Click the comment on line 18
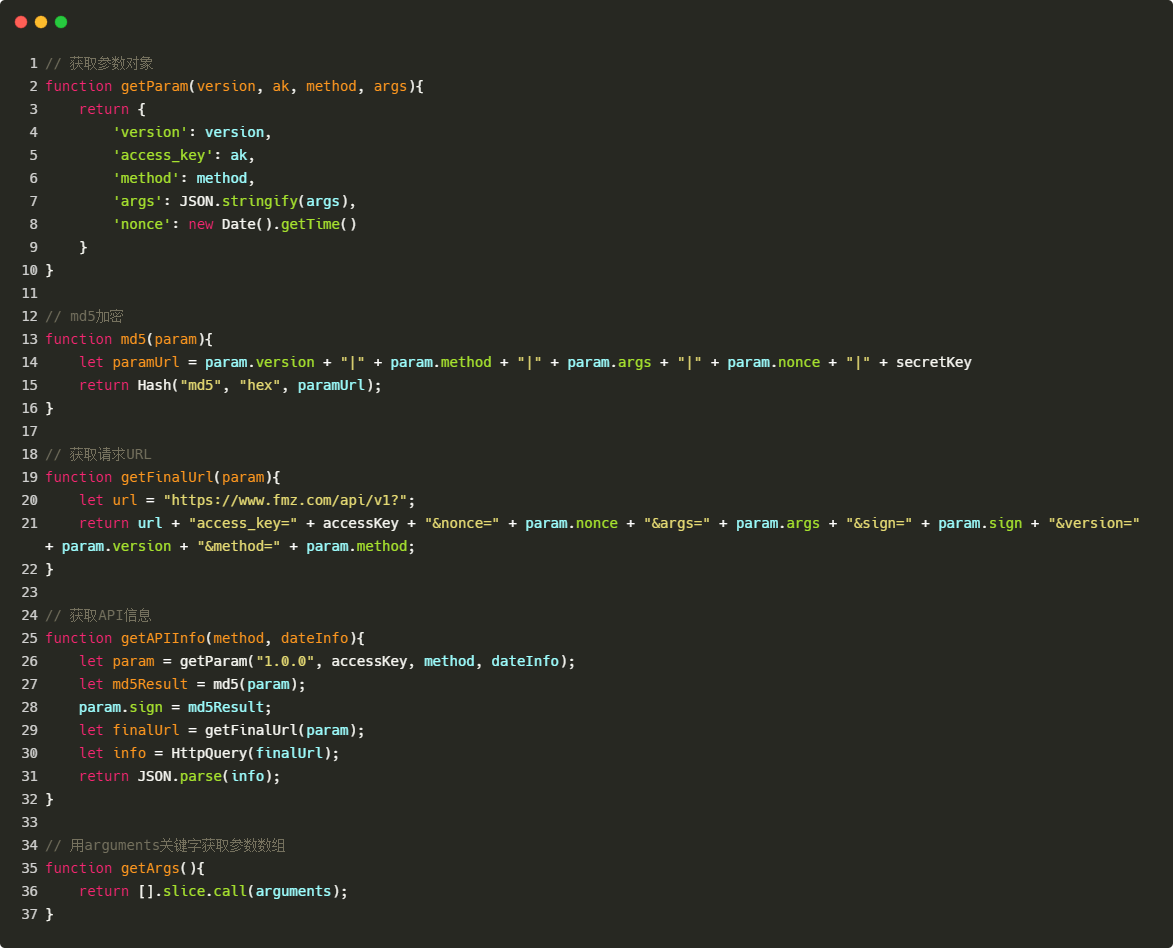This screenshot has height=948, width=1173. click(x=98, y=455)
